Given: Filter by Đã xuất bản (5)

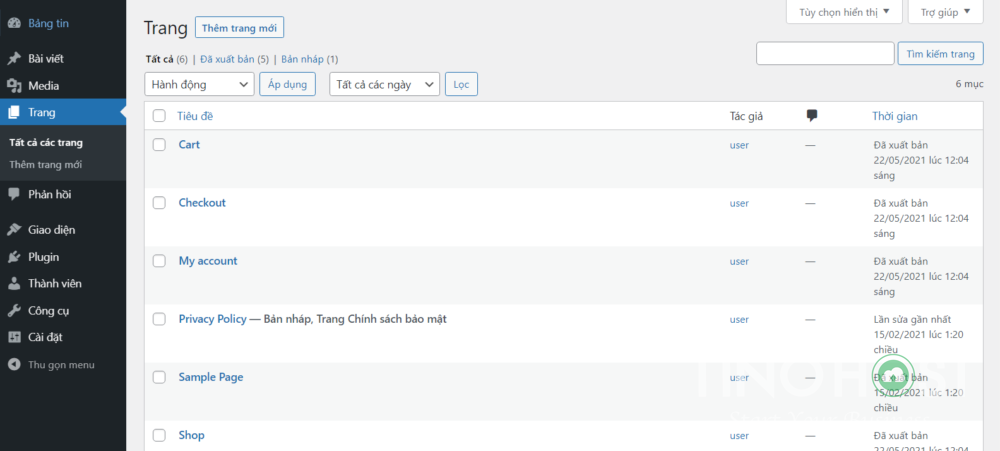Looking at the screenshot, I should [235, 59].
